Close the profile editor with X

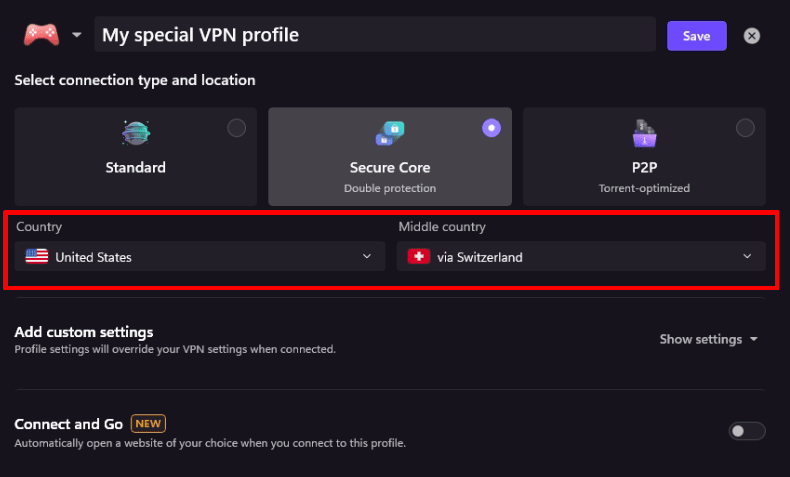[751, 36]
